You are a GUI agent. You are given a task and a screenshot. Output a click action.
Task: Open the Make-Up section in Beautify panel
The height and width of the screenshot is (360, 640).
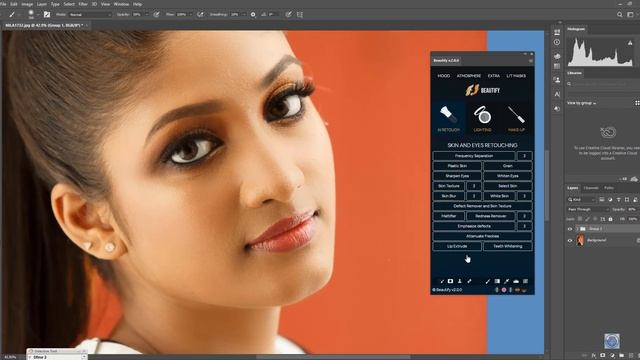coord(516,118)
